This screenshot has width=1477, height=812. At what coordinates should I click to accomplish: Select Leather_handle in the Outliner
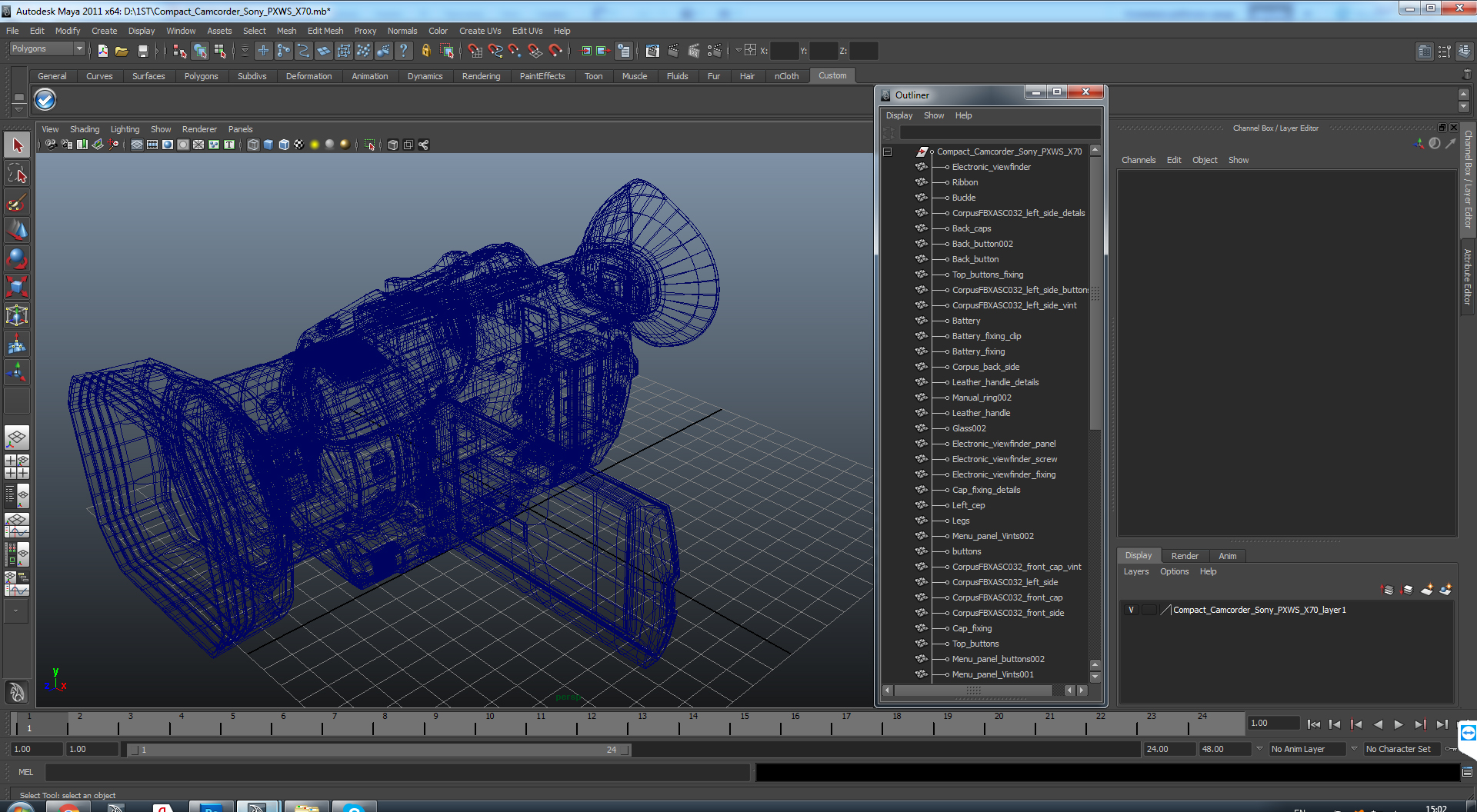coord(981,413)
